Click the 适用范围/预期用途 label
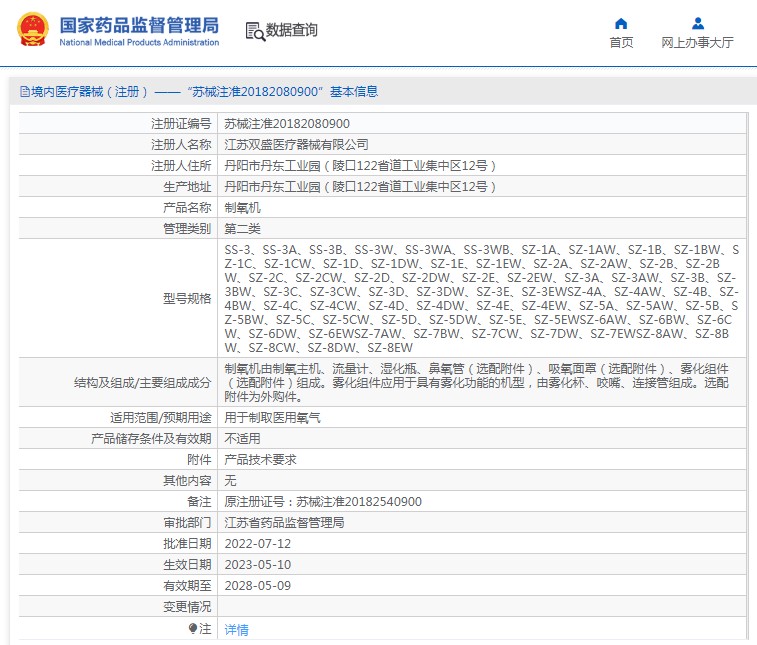The height and width of the screenshot is (645, 757). pos(161,418)
